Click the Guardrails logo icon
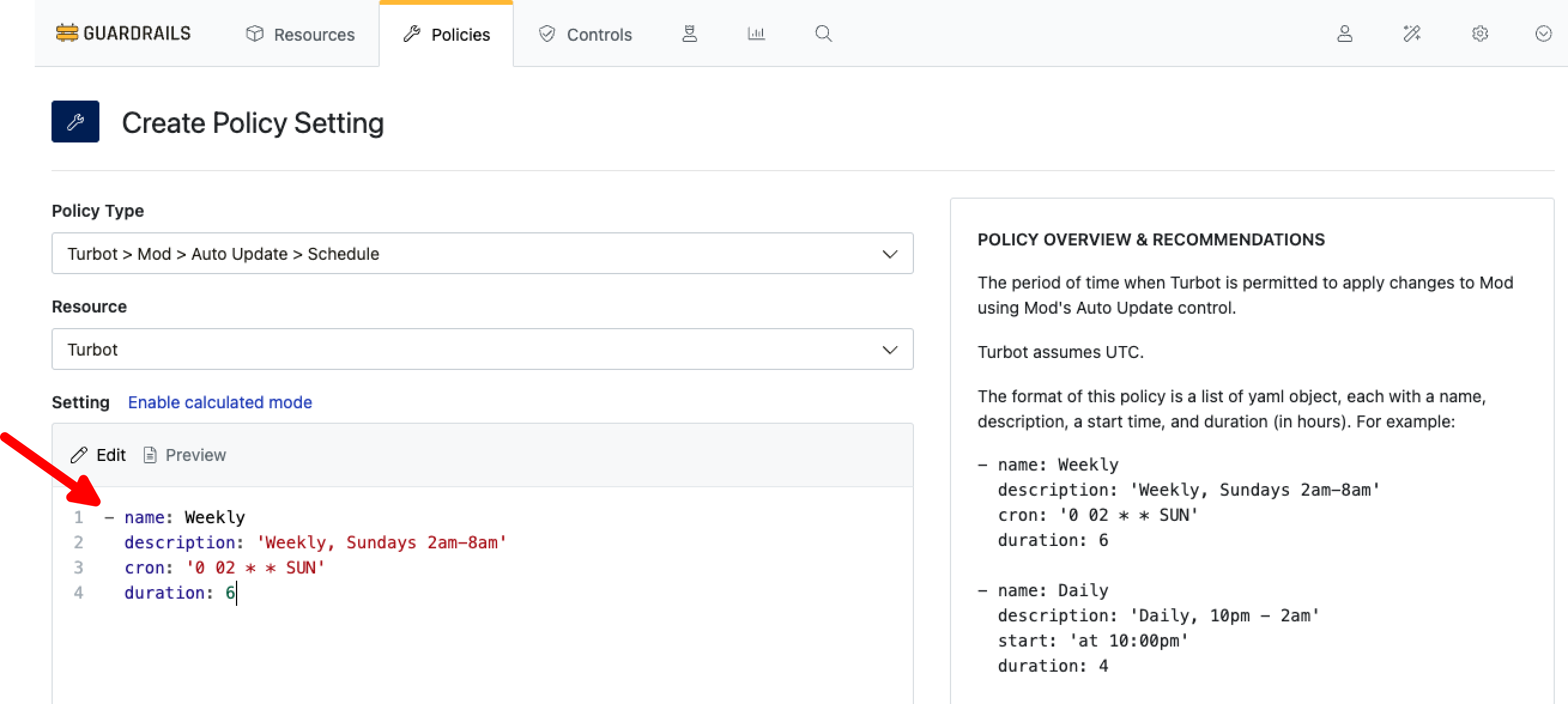The image size is (1568, 704). [x=67, y=33]
